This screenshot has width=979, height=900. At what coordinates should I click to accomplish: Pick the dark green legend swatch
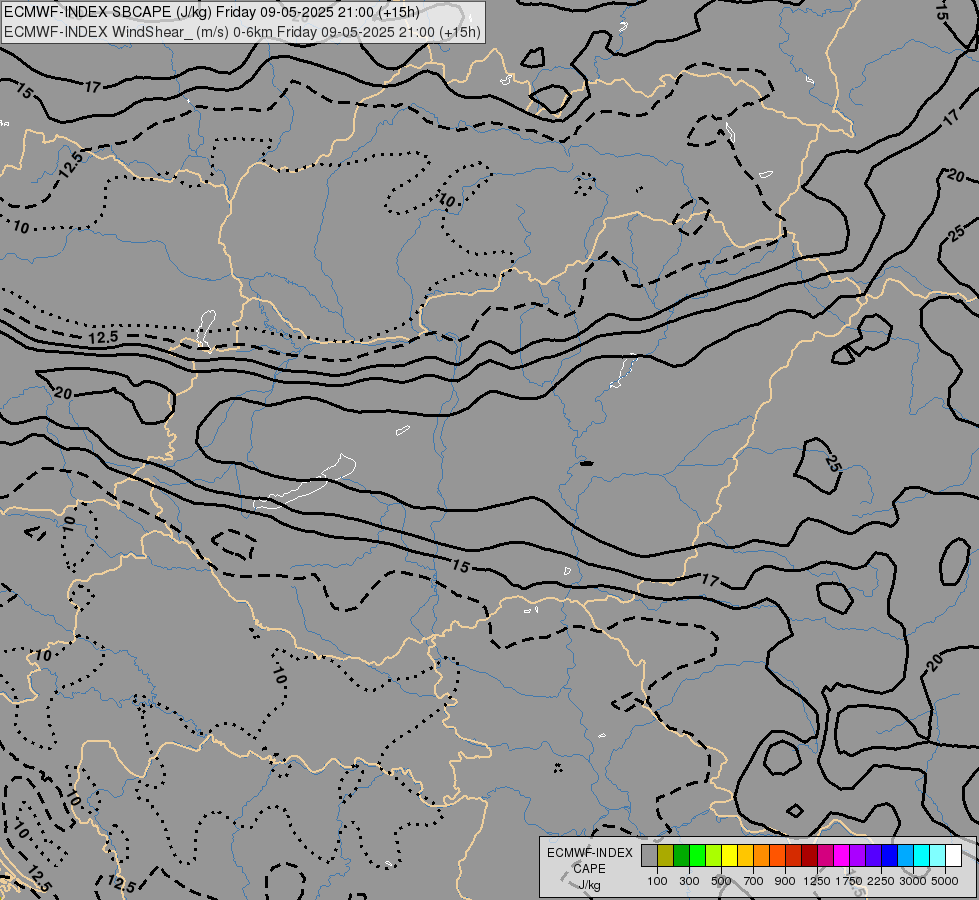(x=681, y=855)
